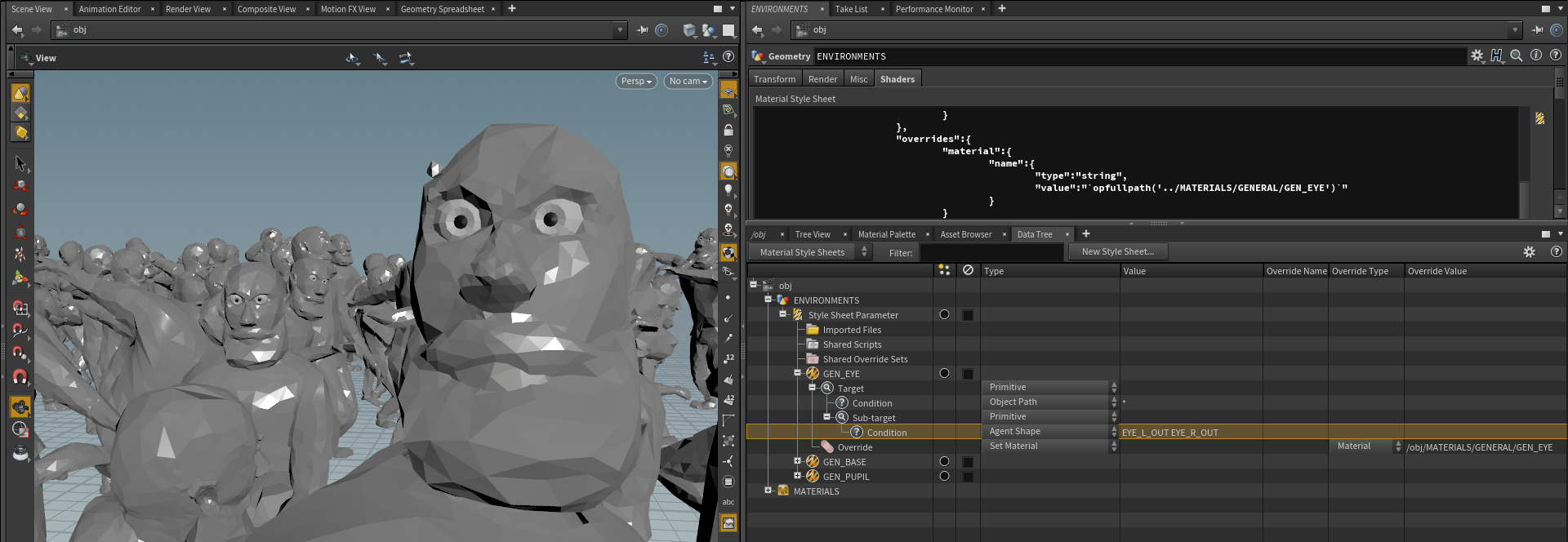
Task: Open the viewport help question mark
Action: click(x=728, y=57)
